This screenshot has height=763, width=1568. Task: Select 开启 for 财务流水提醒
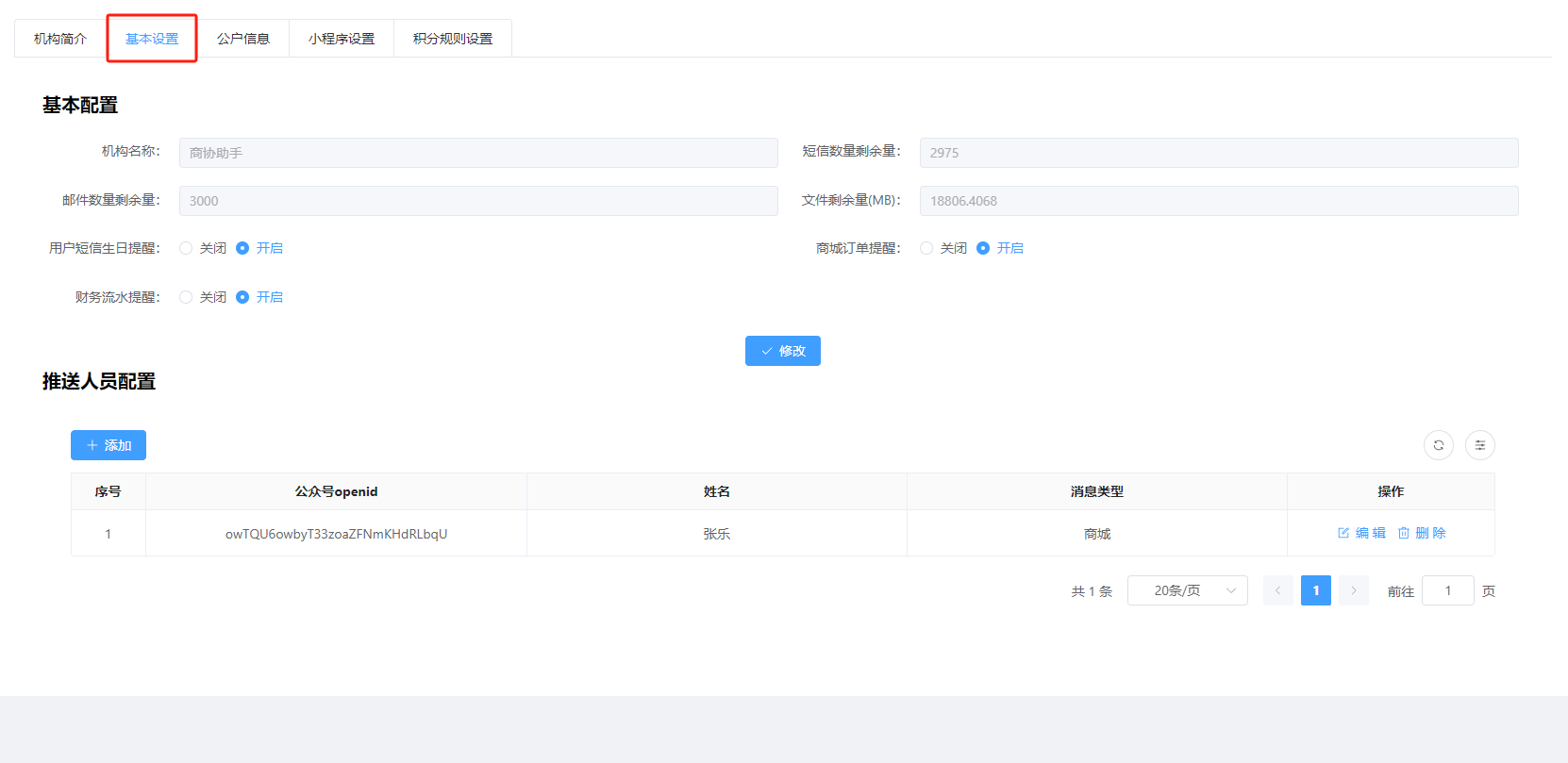tap(242, 297)
